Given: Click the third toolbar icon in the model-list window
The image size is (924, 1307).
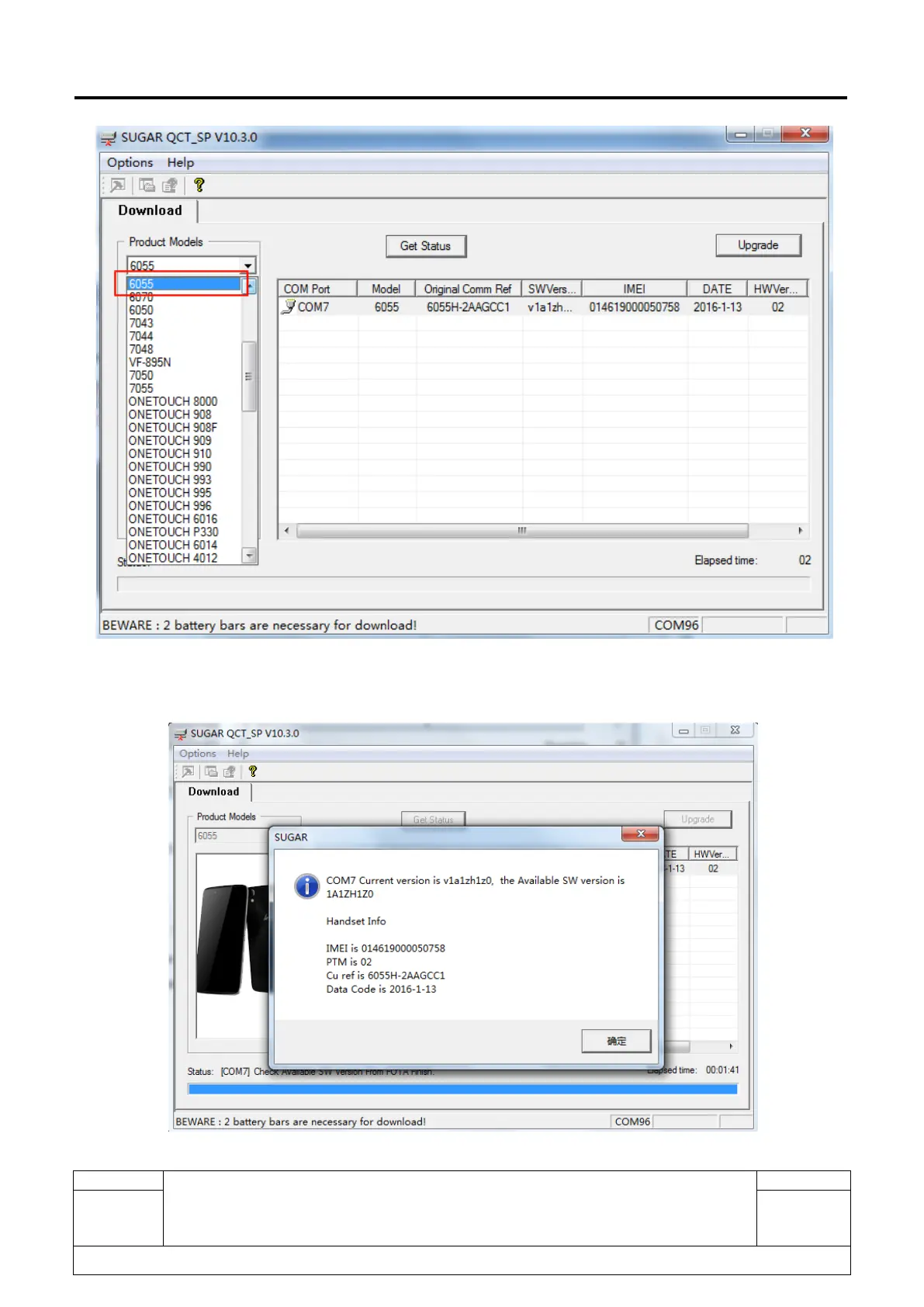Looking at the screenshot, I should point(170,185).
